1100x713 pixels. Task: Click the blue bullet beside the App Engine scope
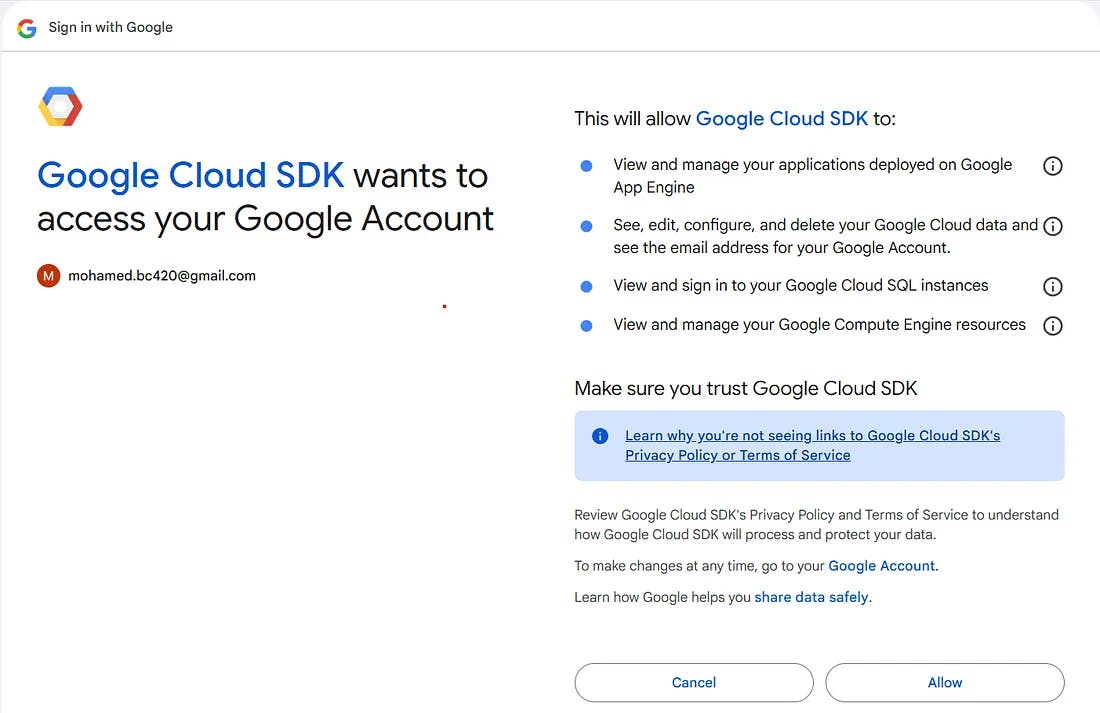tap(586, 168)
